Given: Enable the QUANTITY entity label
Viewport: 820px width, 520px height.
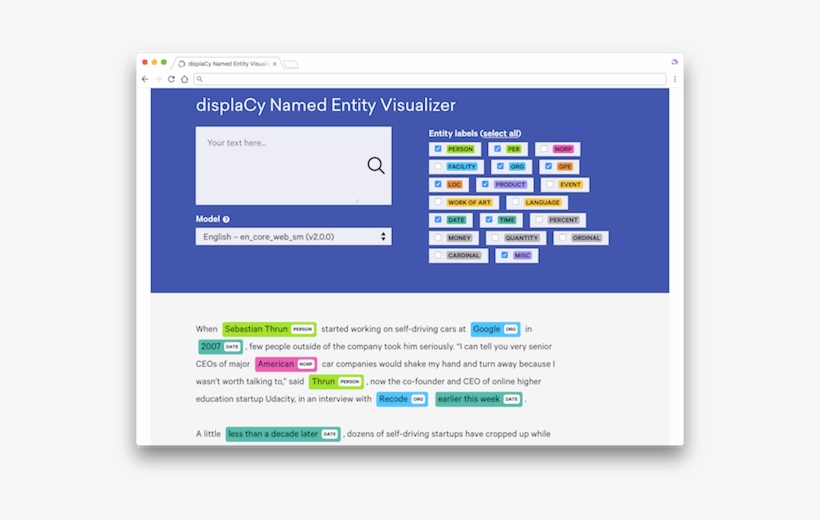Looking at the screenshot, I should [495, 238].
